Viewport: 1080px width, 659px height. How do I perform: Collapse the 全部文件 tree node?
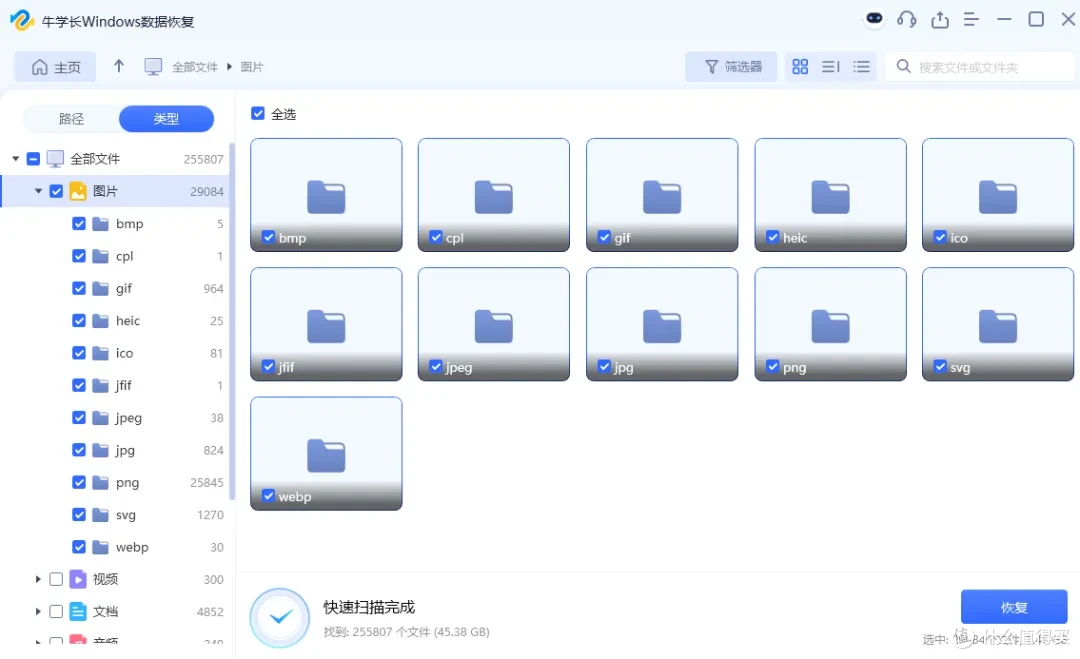pyautogui.click(x=15, y=159)
